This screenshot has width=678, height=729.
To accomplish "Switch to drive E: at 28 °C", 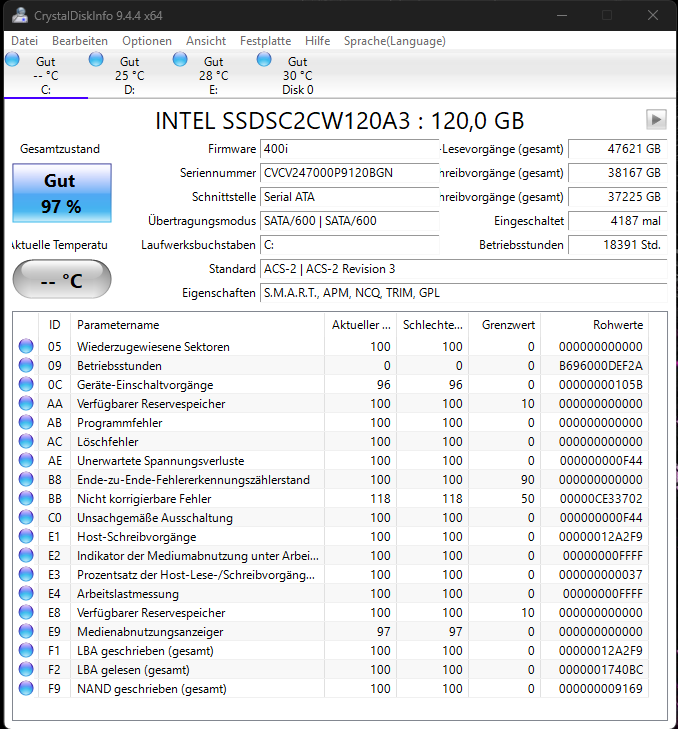I will click(x=214, y=75).
